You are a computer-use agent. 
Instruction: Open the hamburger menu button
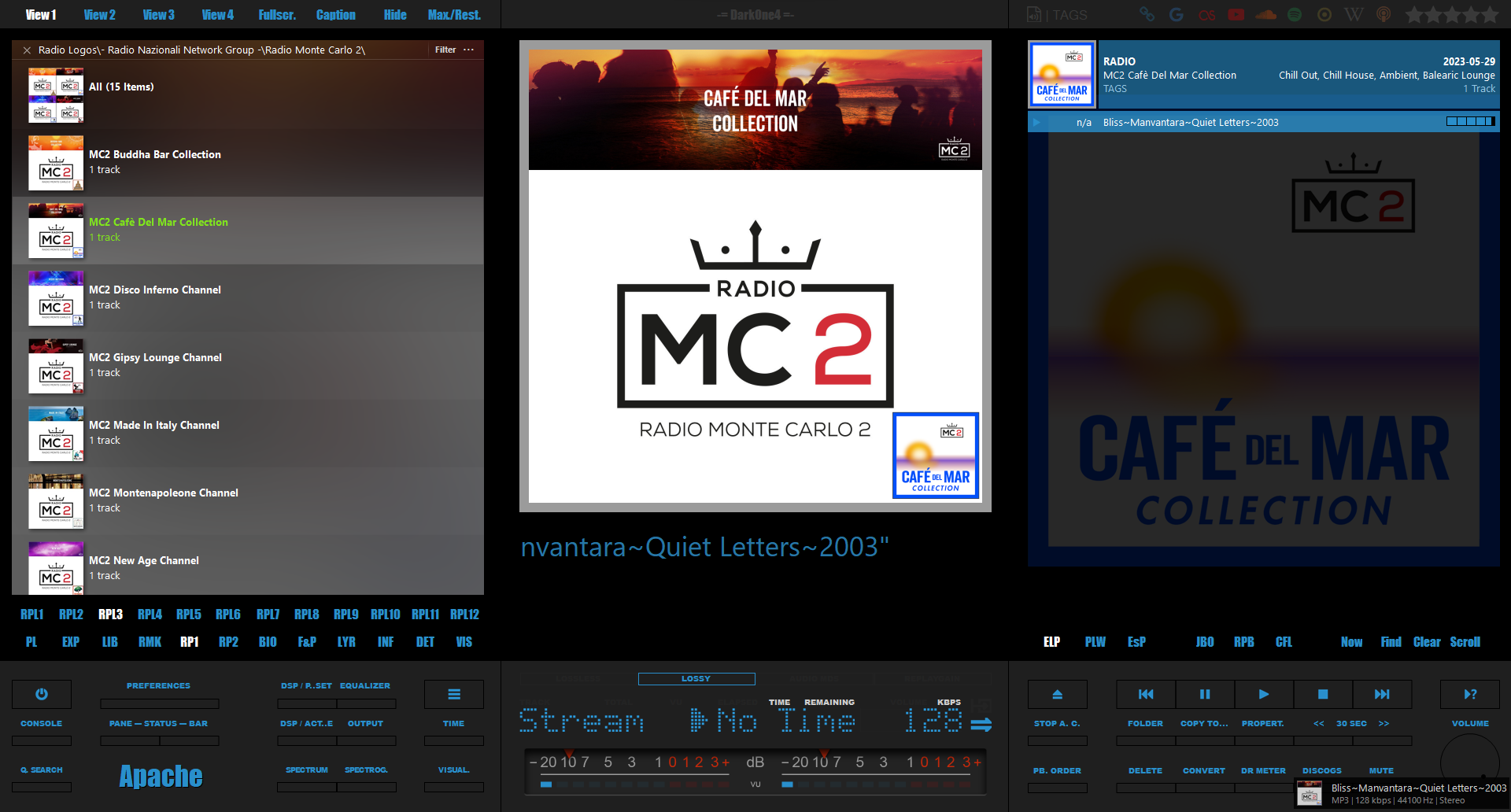(454, 694)
